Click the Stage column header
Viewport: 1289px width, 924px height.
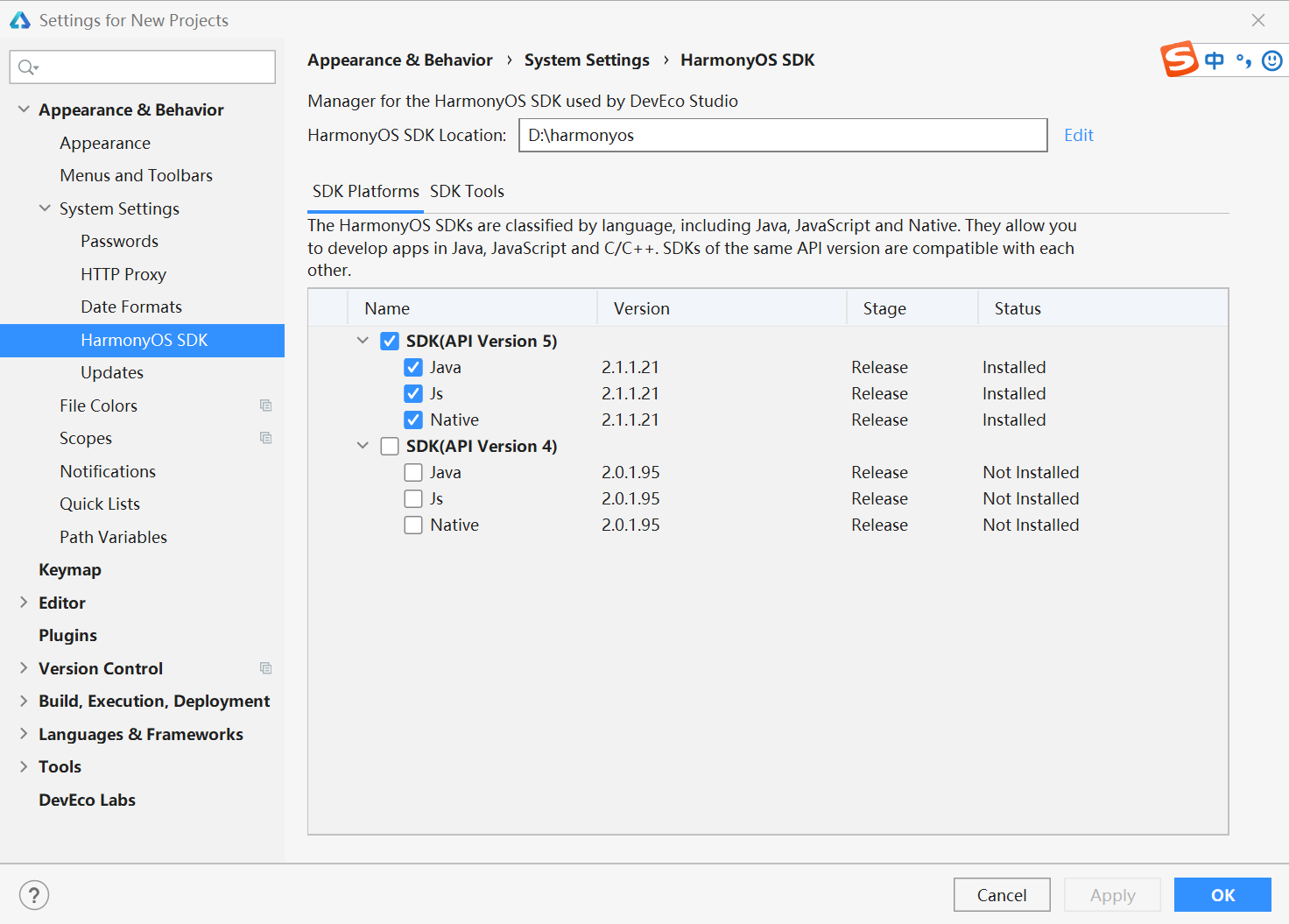click(x=912, y=308)
